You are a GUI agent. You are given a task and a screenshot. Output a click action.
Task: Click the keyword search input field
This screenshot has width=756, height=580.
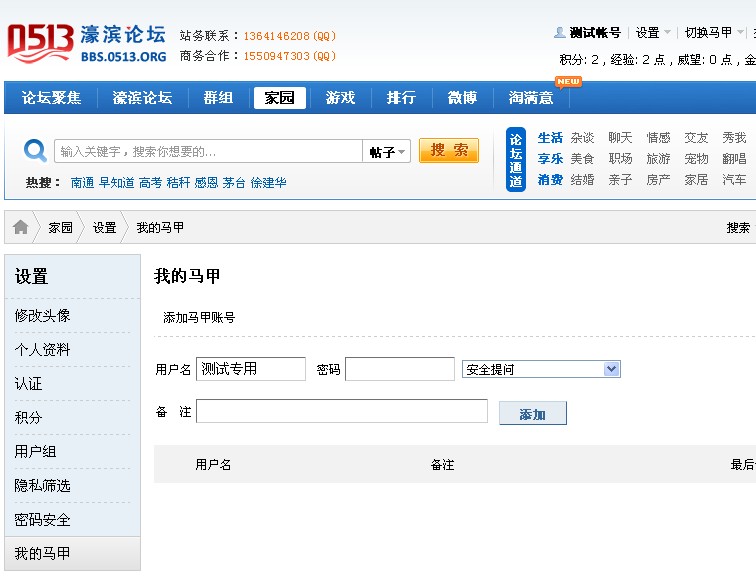pyautogui.click(x=208, y=151)
